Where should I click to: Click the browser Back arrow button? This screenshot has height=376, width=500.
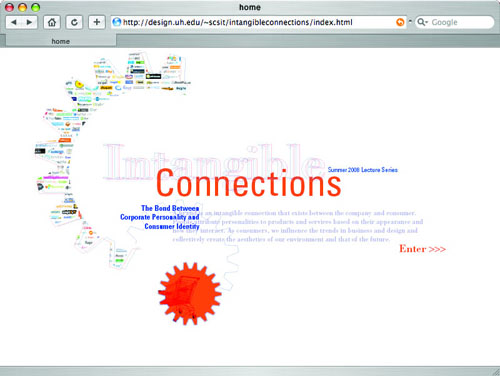pyautogui.click(x=14, y=22)
